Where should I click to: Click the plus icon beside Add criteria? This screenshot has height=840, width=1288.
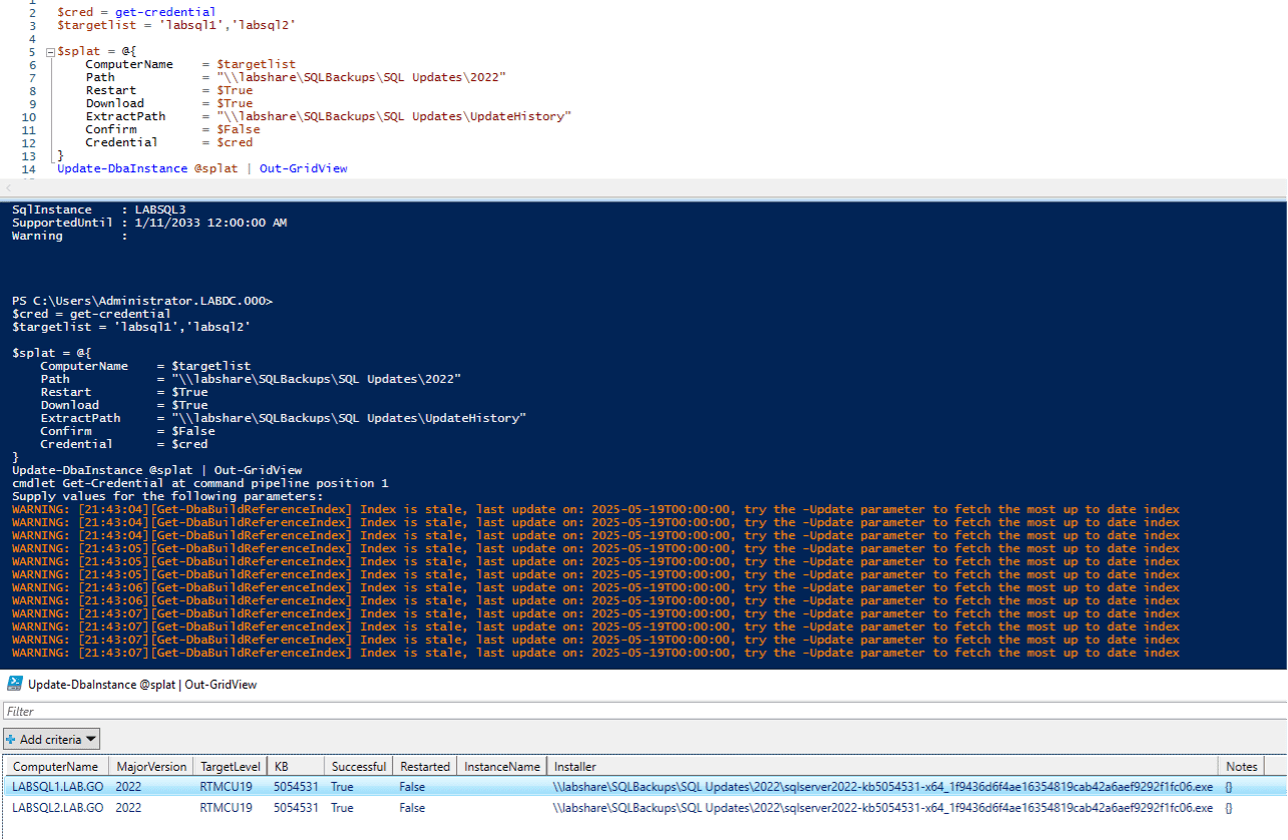coord(11,739)
